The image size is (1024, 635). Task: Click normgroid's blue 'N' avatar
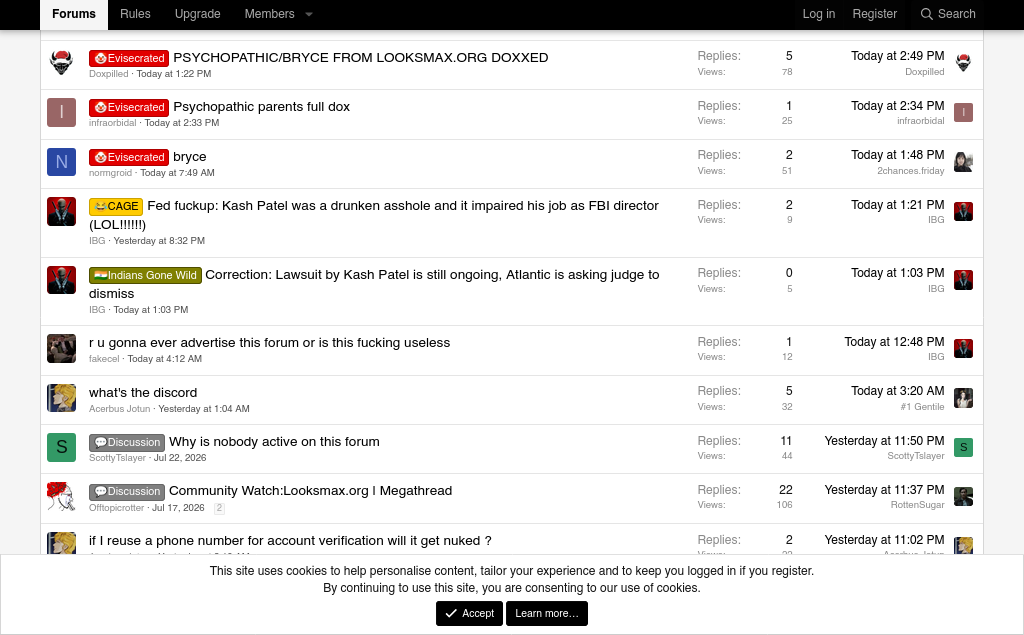[61, 162]
